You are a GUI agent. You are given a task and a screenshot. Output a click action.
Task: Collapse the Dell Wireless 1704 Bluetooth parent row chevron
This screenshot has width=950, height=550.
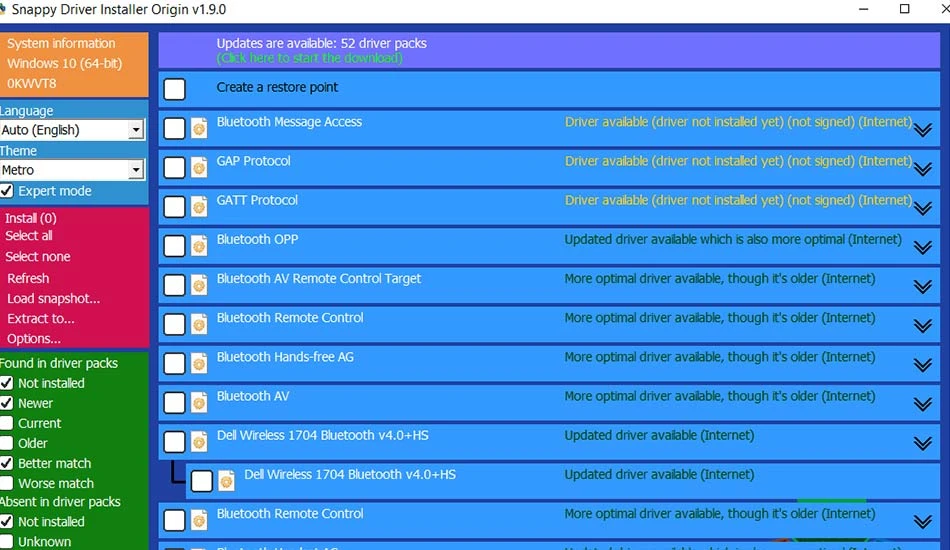[x=923, y=443]
